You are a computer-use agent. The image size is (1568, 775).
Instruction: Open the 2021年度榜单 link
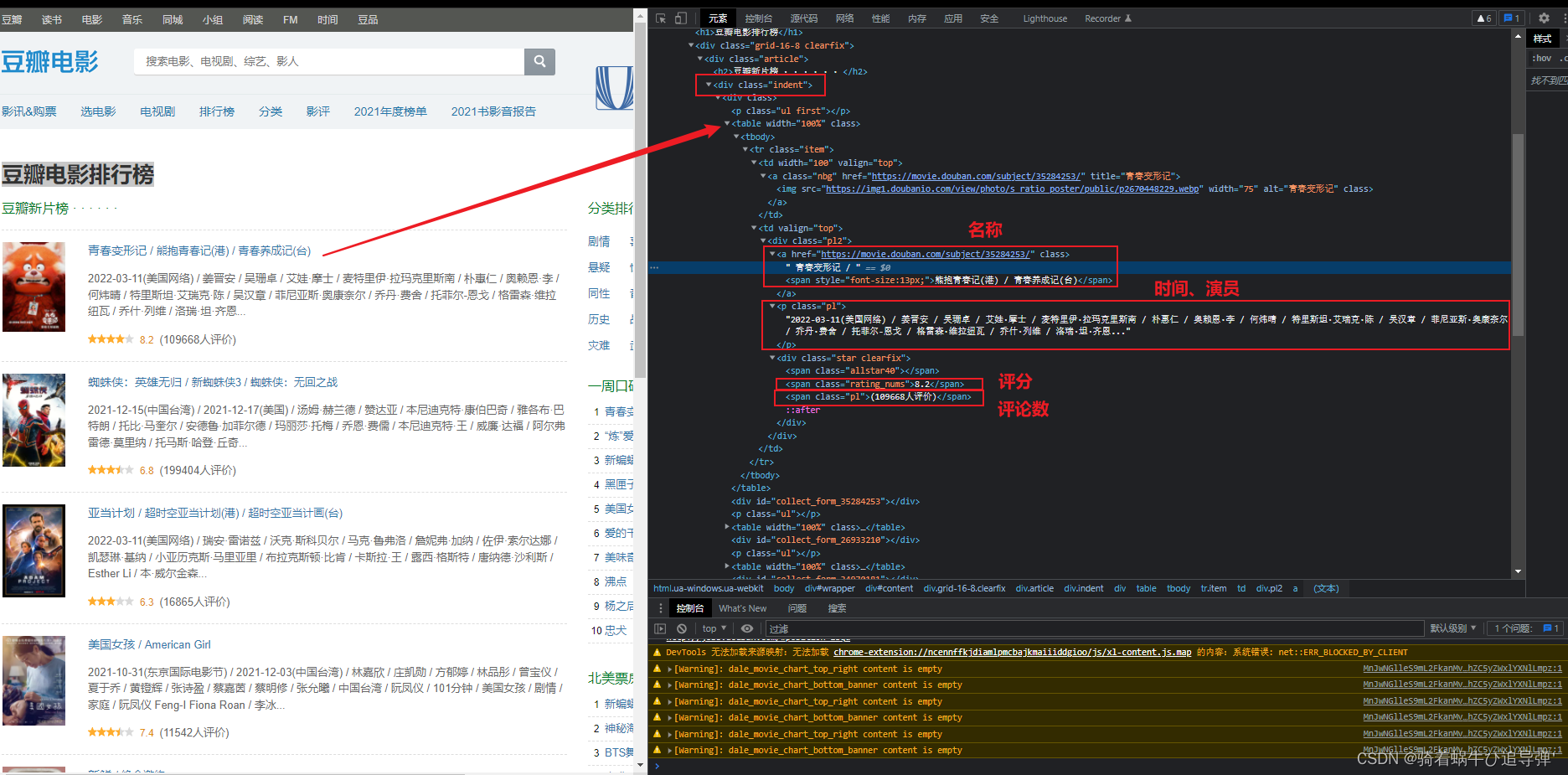click(x=390, y=111)
